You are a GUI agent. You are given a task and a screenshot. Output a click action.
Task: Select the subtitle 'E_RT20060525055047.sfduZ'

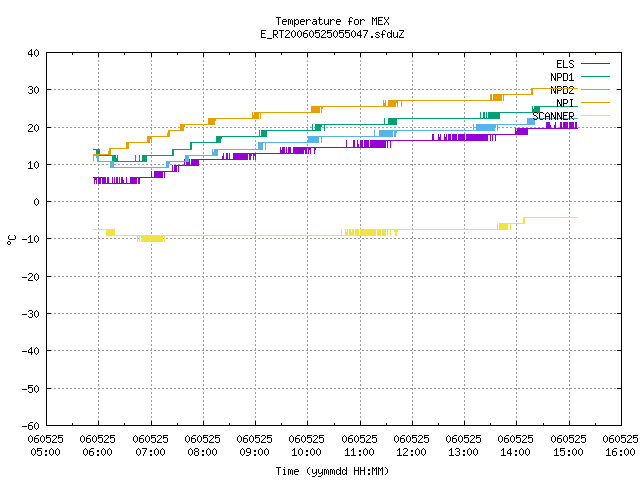pyautogui.click(x=332, y=34)
